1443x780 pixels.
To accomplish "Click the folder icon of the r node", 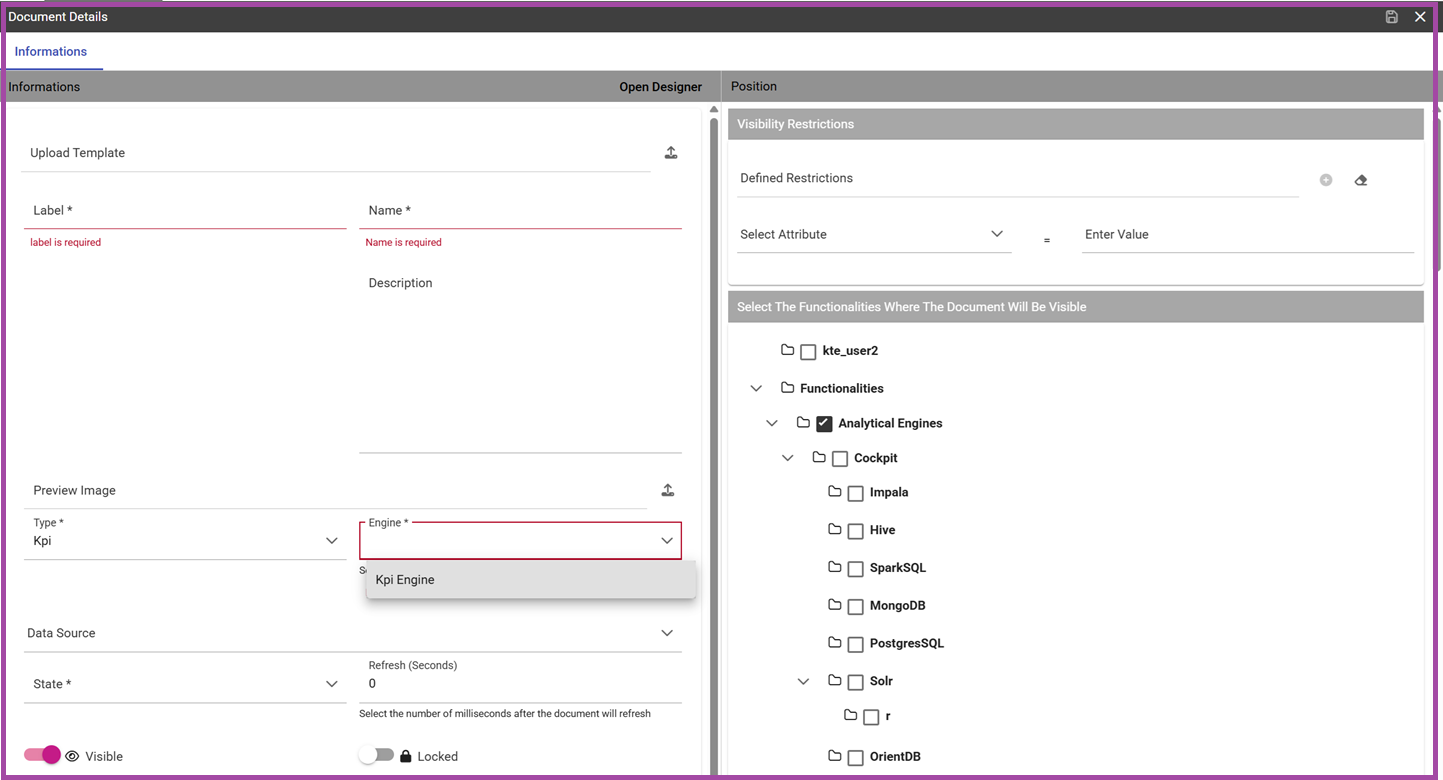I will 851,715.
